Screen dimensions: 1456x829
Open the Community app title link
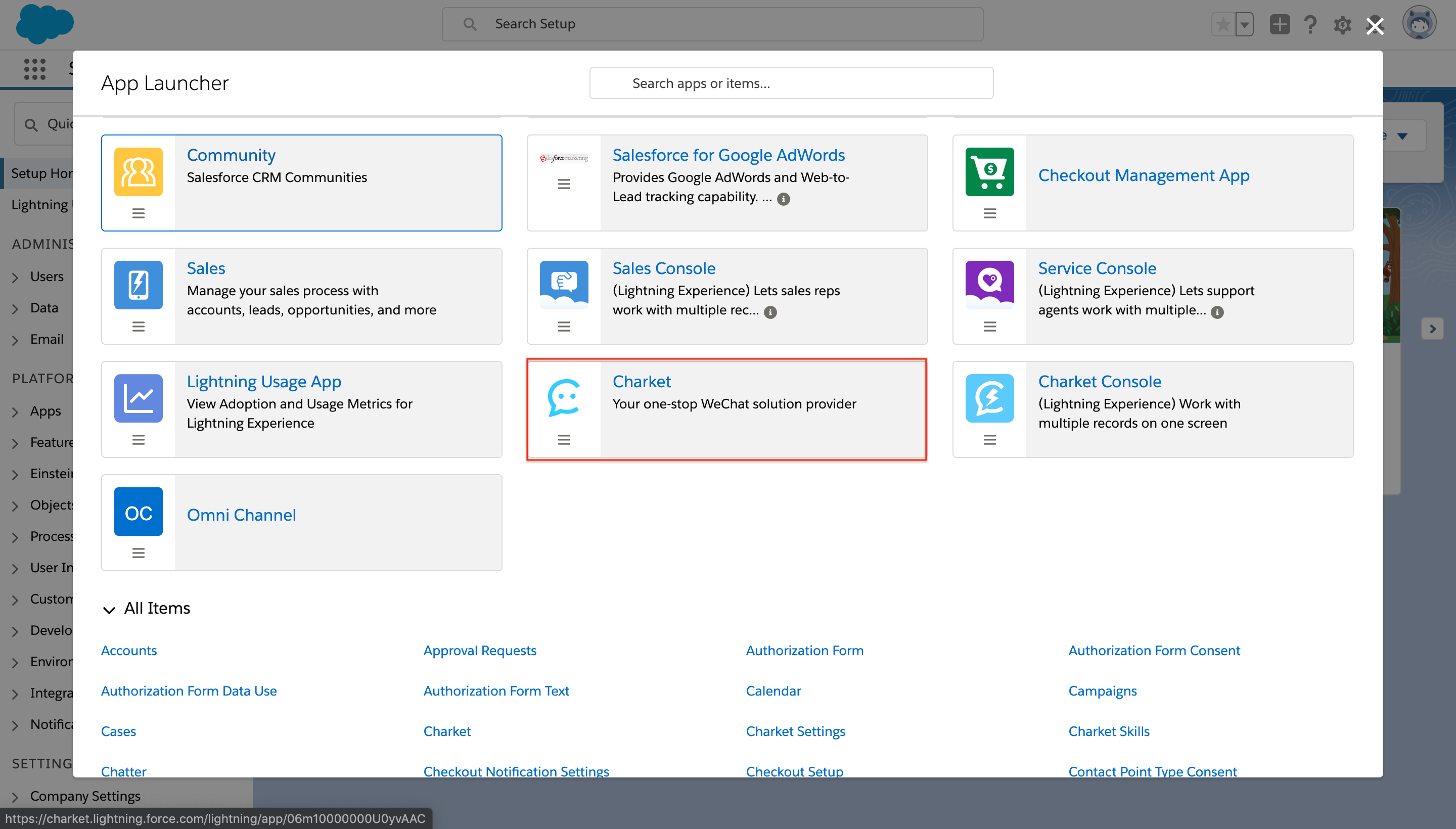231,155
